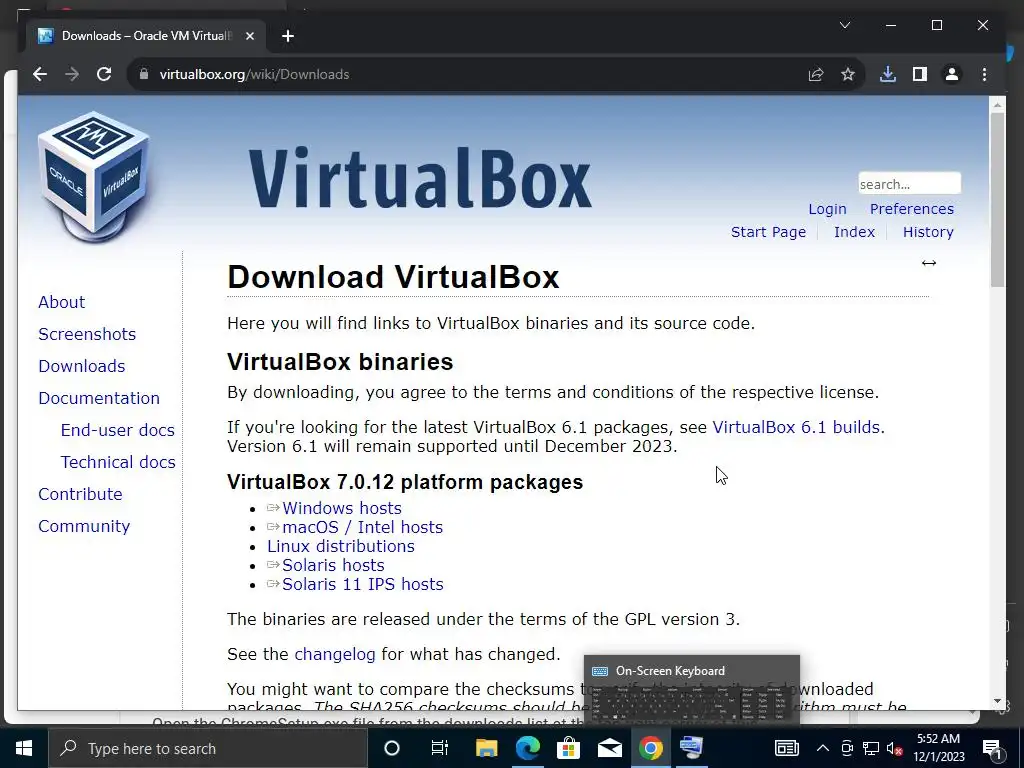Click the page vertical scrollbar thumb

tap(997, 199)
